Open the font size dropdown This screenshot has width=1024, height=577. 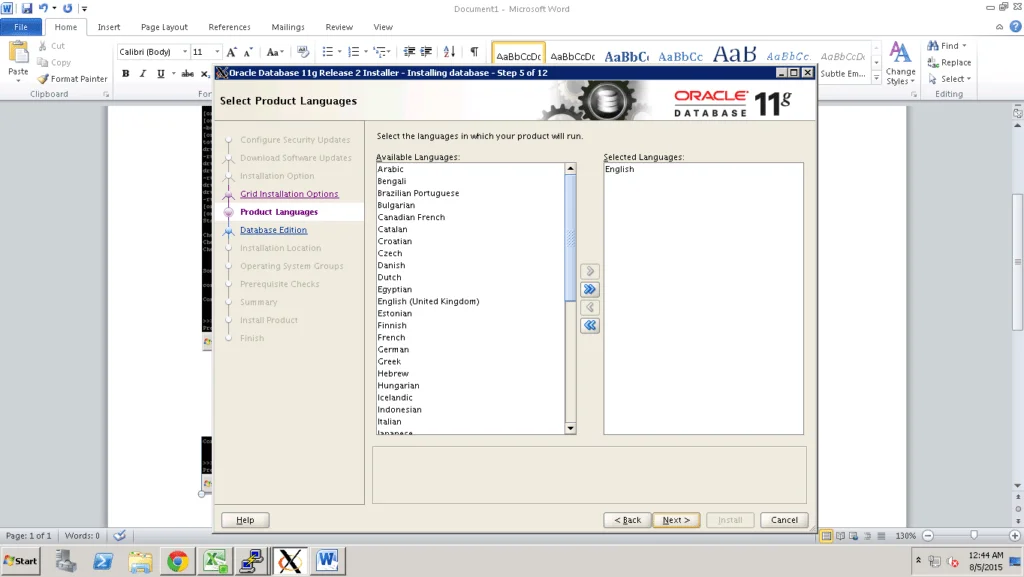pyautogui.click(x=217, y=52)
